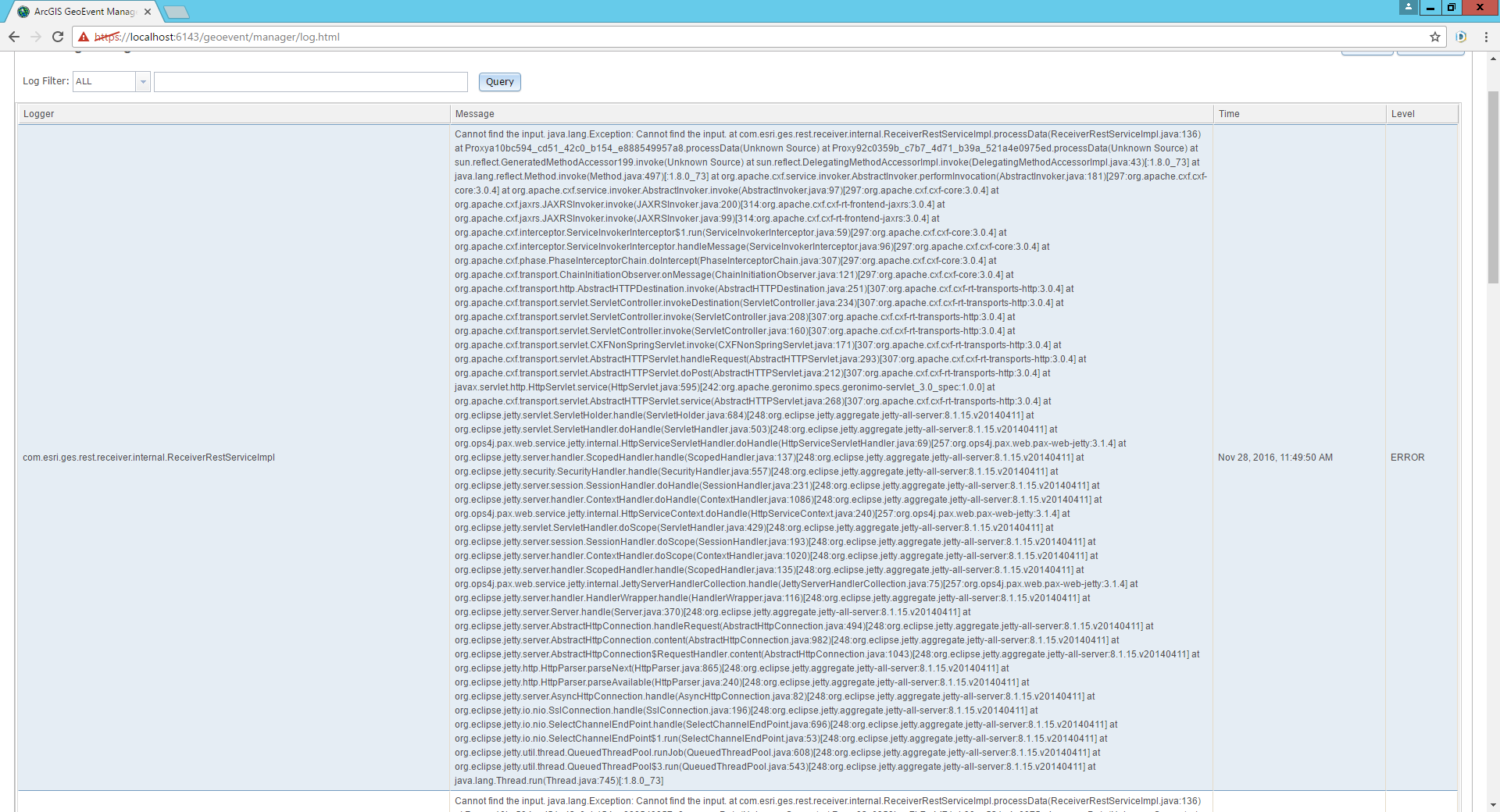Sort by the Message column header
The image size is (1500, 812).
(831, 114)
